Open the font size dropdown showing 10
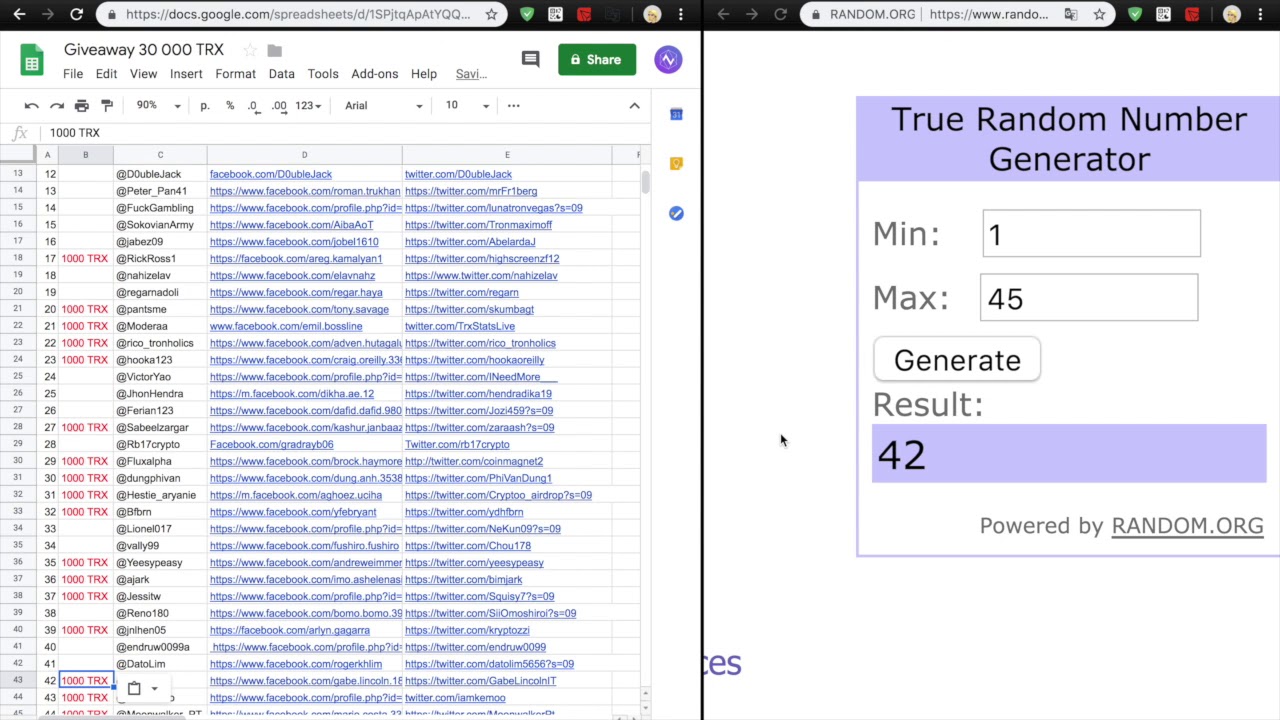The image size is (1280, 720). click(x=468, y=106)
